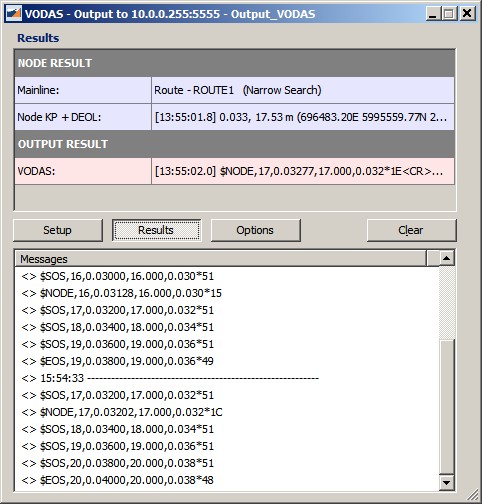The height and width of the screenshot is (504, 482).
Task: Click the window resize grip corner
Action: click(x=473, y=495)
